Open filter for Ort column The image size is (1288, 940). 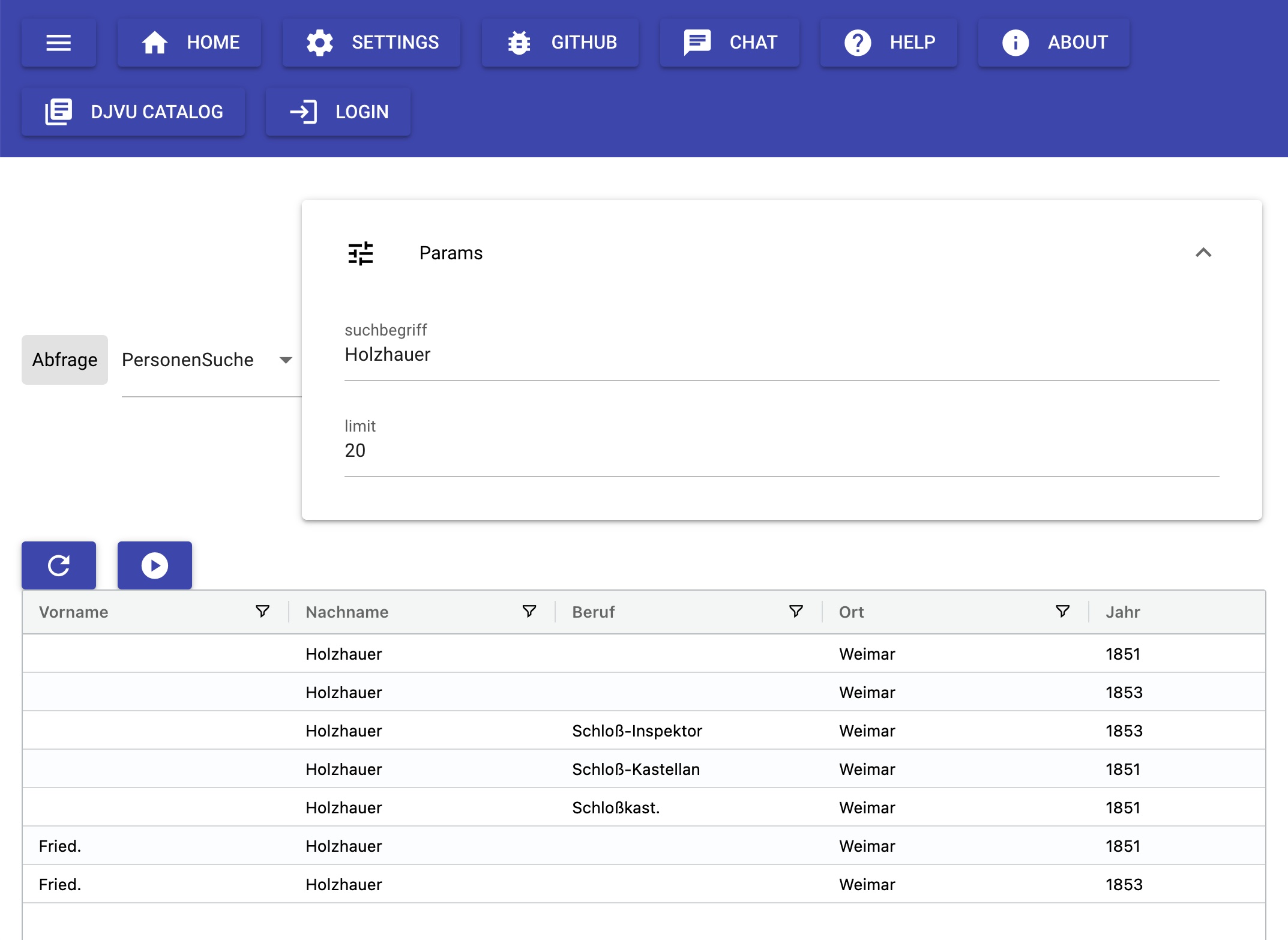coord(1062,612)
